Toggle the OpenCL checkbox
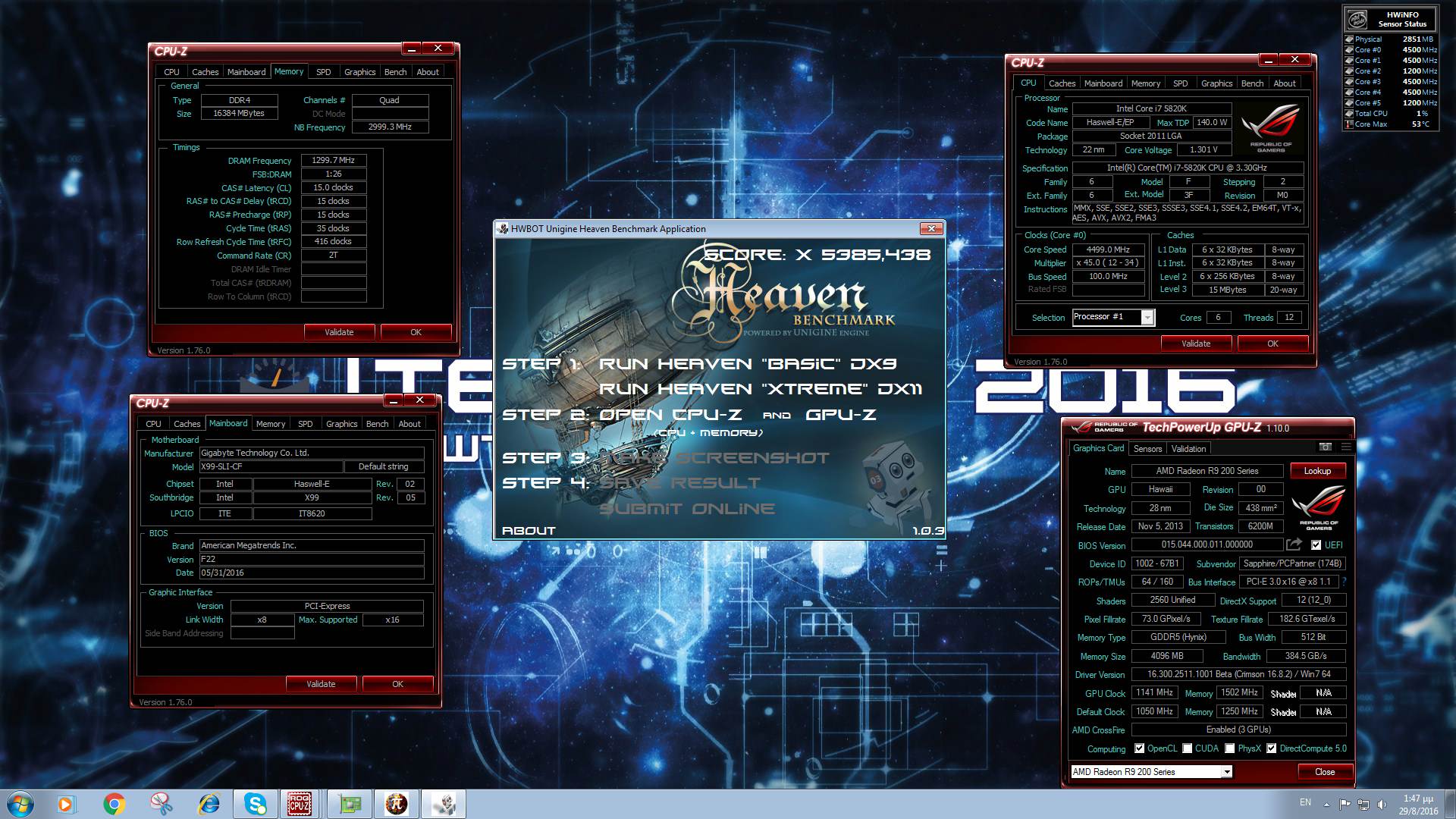The image size is (1456, 819). point(1140,748)
